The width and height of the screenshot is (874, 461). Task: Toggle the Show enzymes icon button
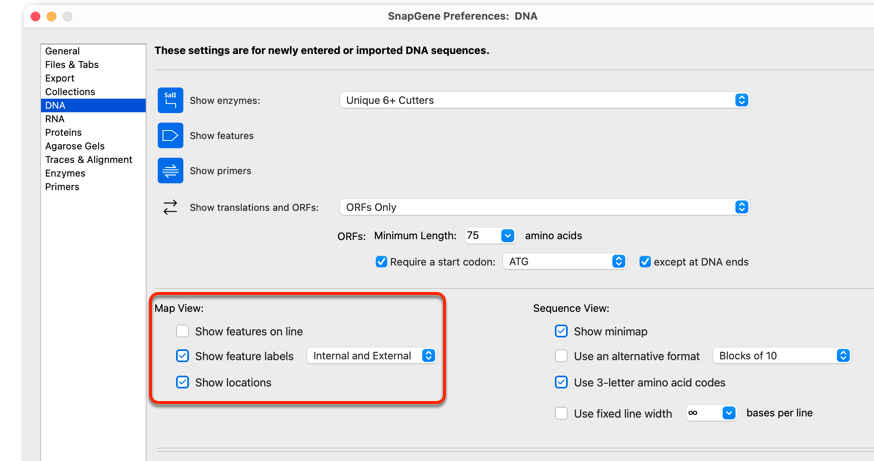[x=170, y=100]
